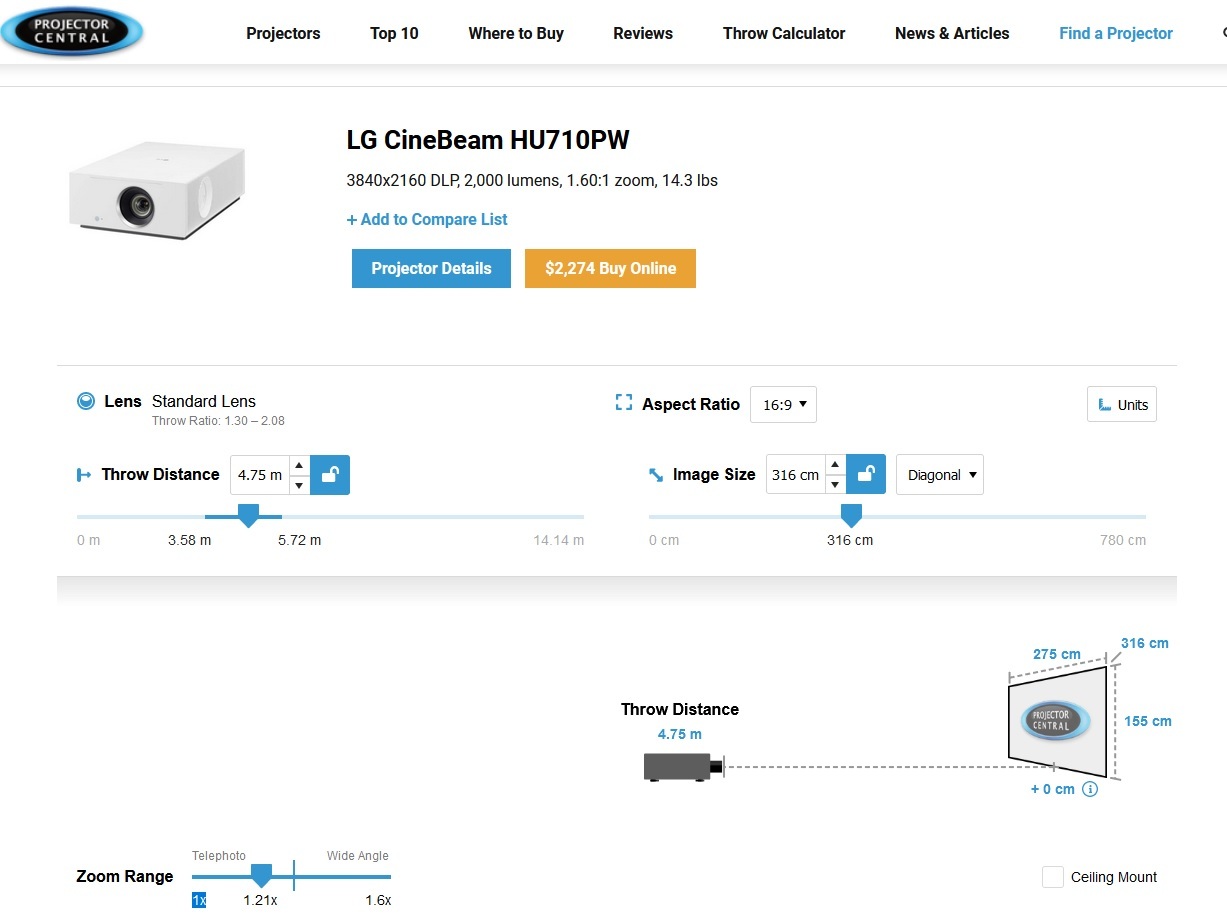Open the Reviews menu
Image resolution: width=1227 pixels, height=917 pixels.
tap(643, 33)
